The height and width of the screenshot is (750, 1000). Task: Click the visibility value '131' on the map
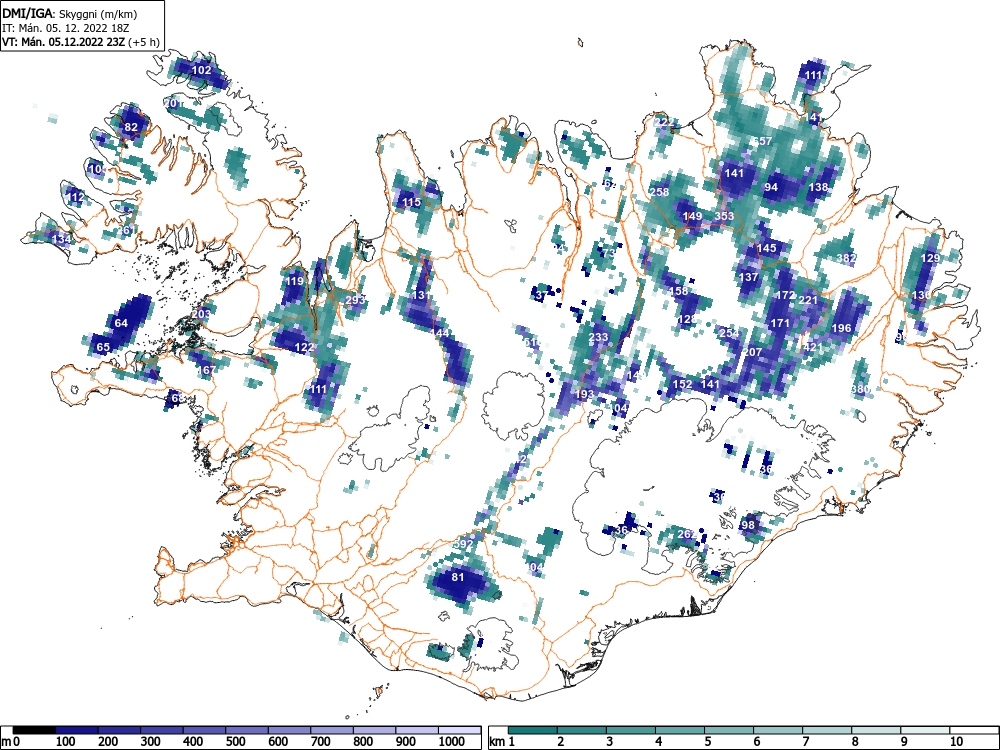pyautogui.click(x=421, y=295)
